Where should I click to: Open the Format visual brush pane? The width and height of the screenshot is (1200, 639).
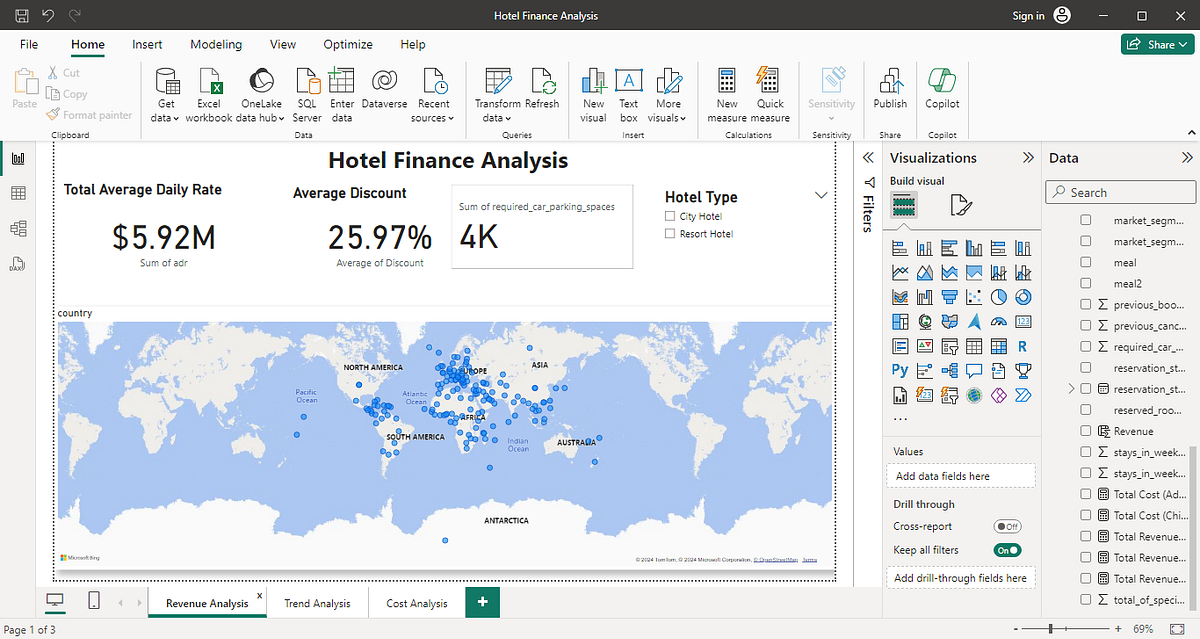959,206
